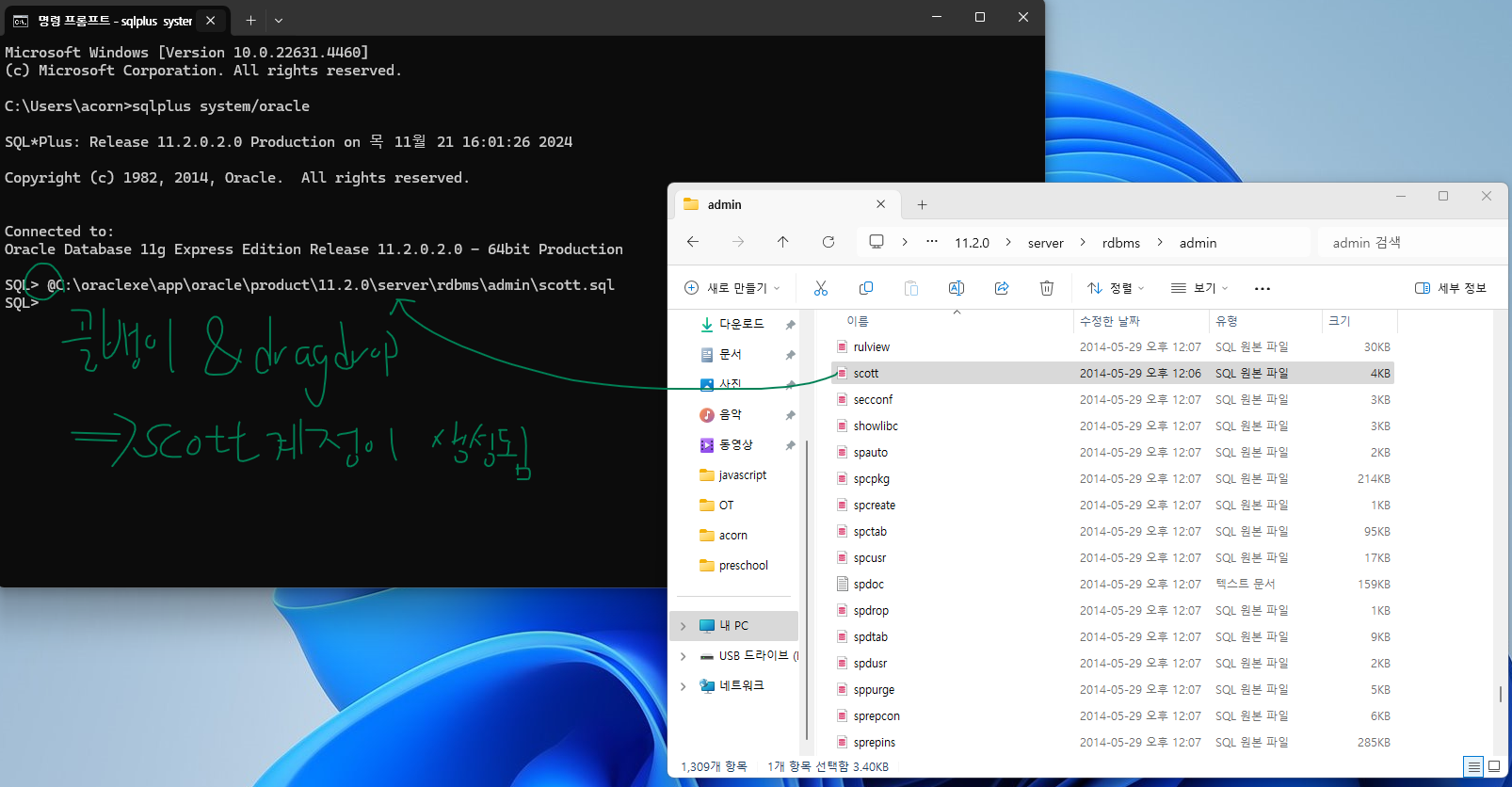Switch to large thumbnails view icon in status bar
The width and height of the screenshot is (1512, 787).
tap(1494, 766)
